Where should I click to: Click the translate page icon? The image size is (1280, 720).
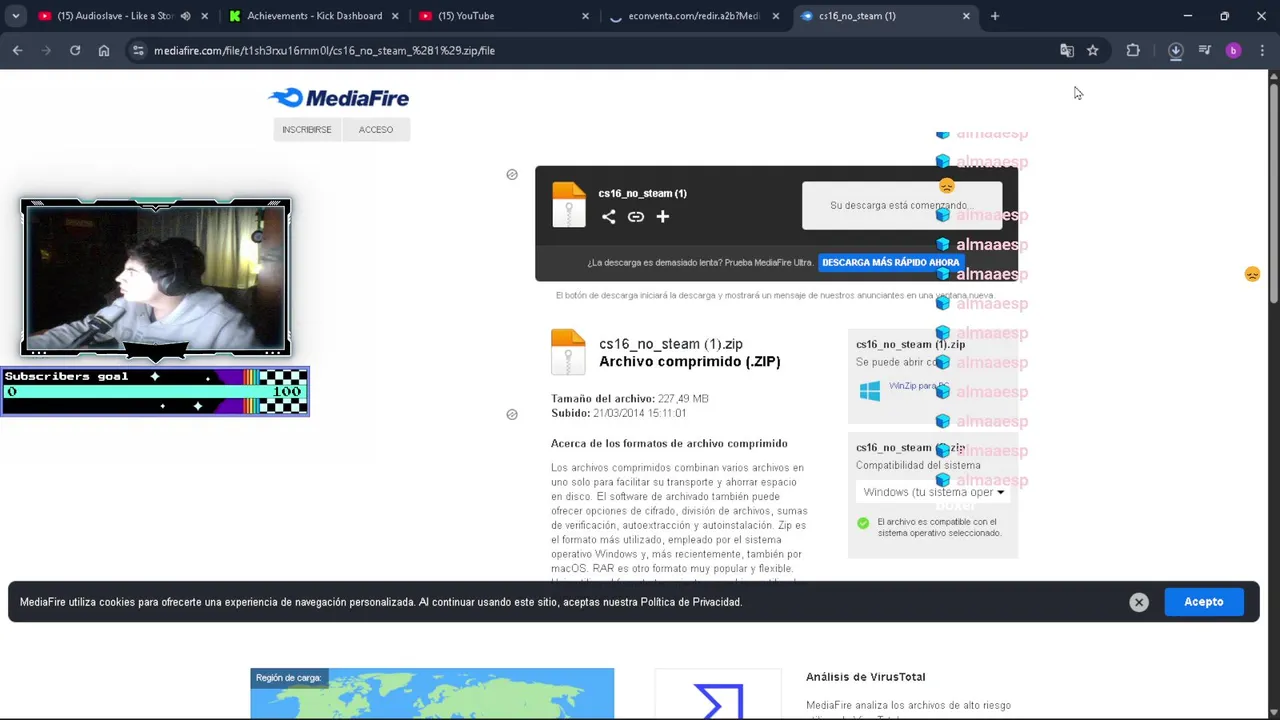coord(1067,50)
